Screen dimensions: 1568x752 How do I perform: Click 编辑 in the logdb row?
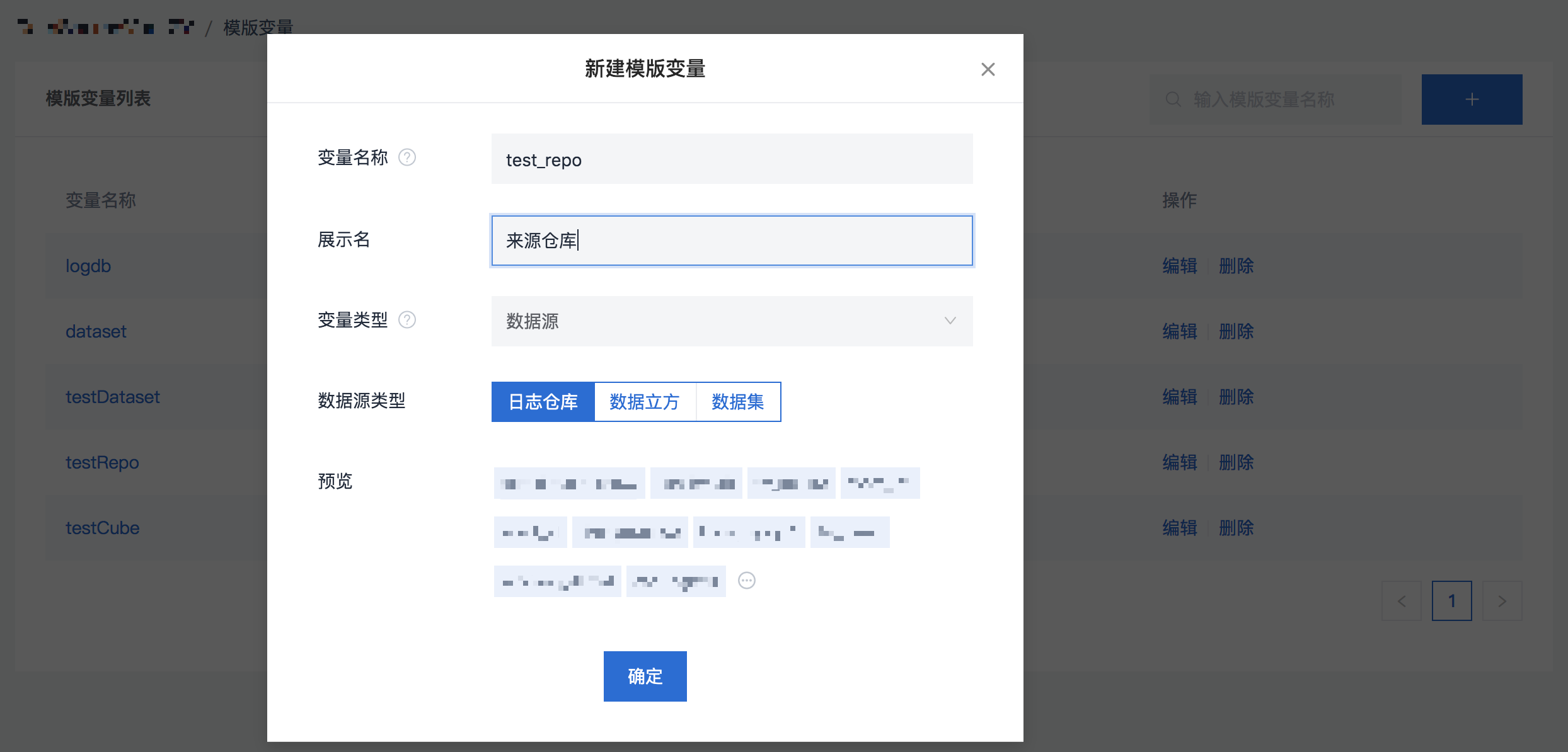(x=1180, y=266)
